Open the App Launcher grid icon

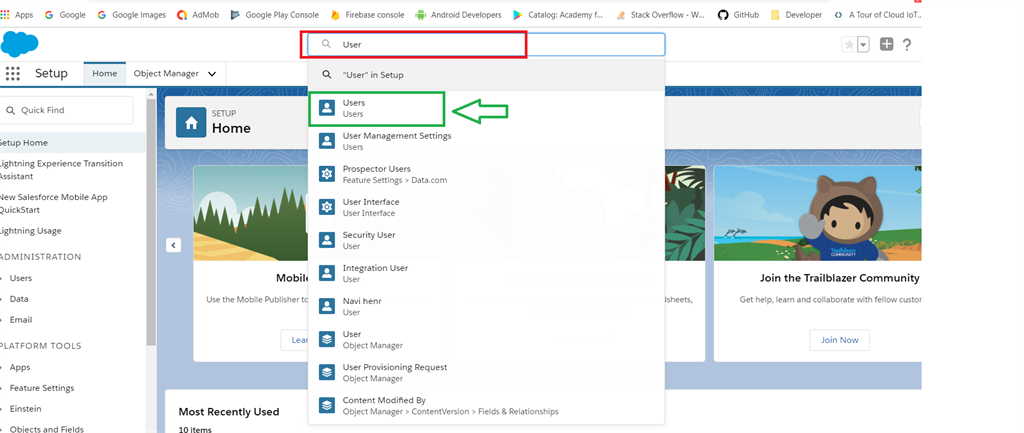point(12,73)
